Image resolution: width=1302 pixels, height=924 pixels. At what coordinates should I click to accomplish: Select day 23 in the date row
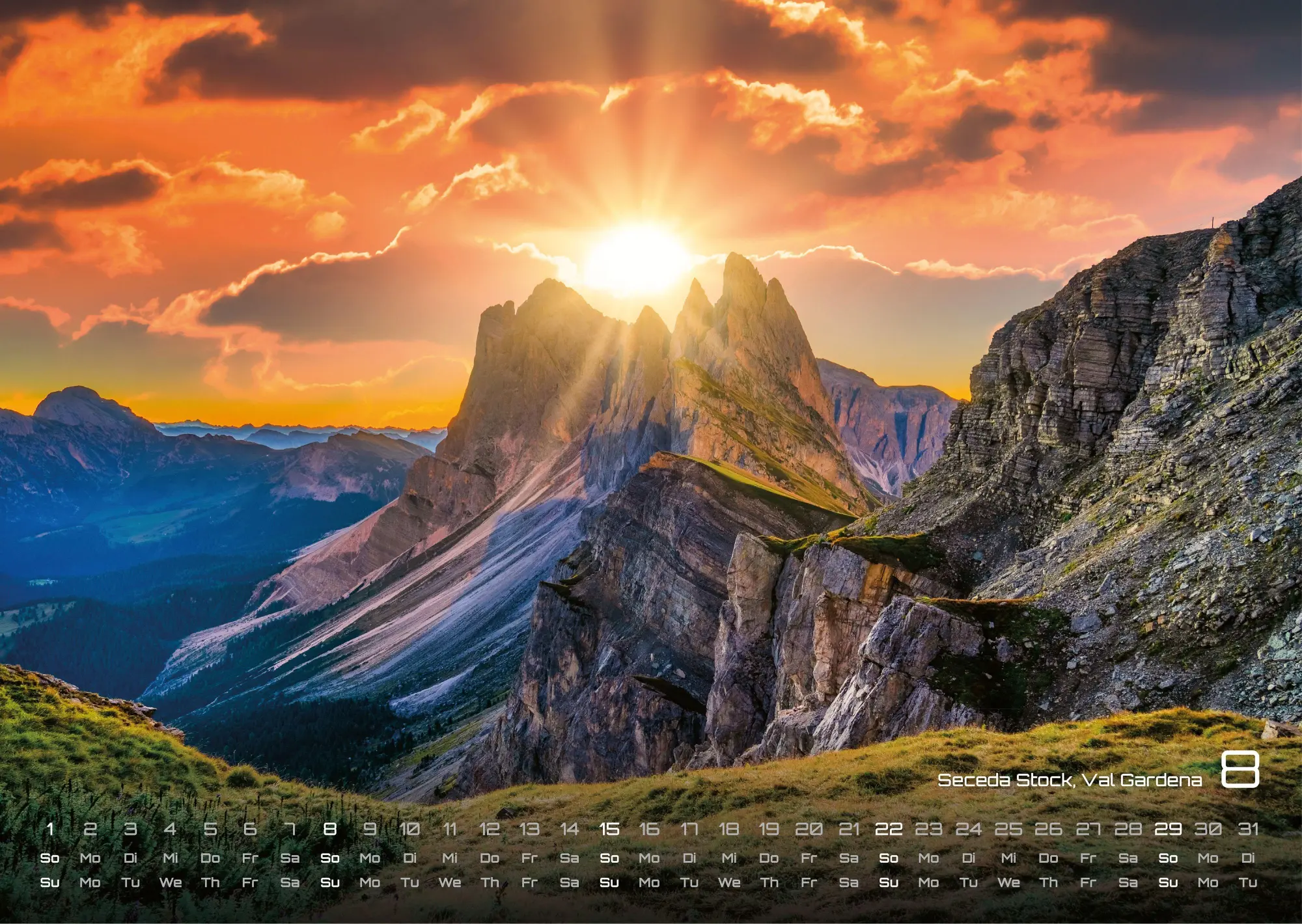point(928,829)
